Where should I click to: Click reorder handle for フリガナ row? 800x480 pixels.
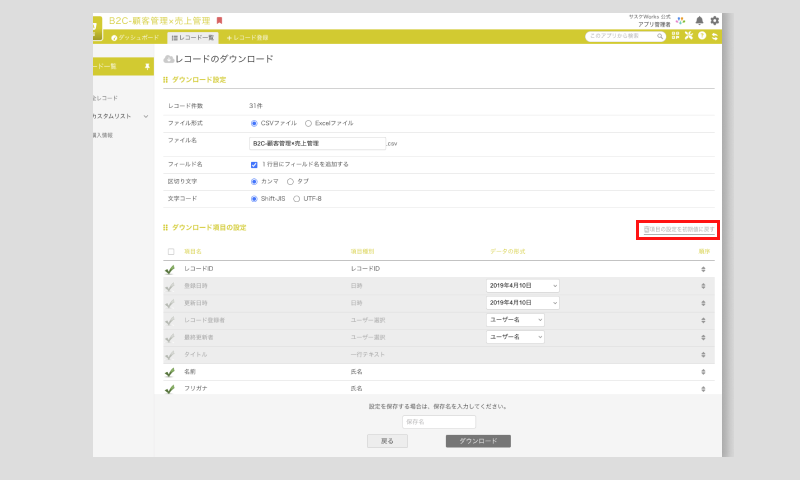click(x=703, y=389)
